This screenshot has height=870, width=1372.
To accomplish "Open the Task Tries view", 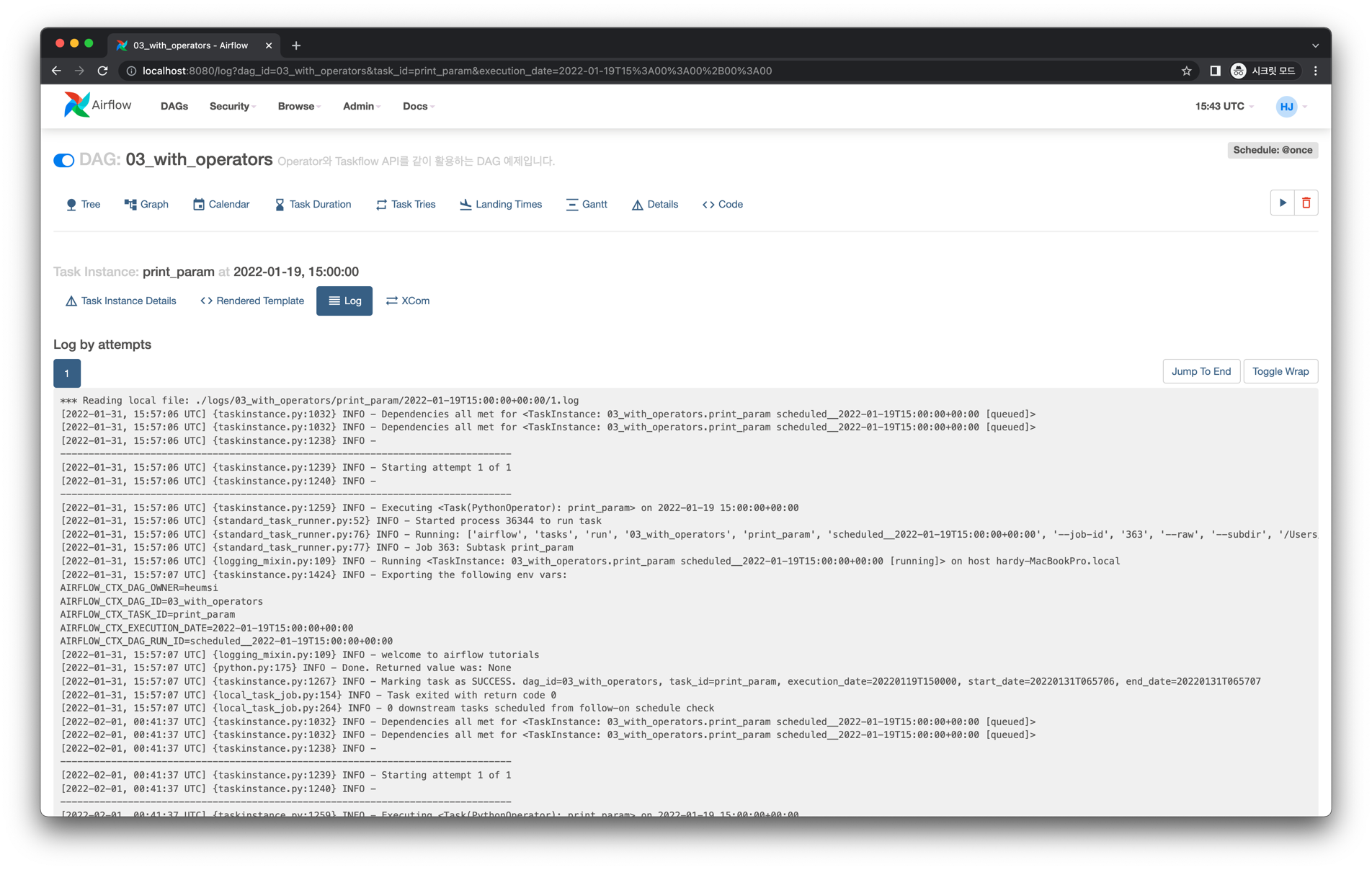I will [406, 205].
